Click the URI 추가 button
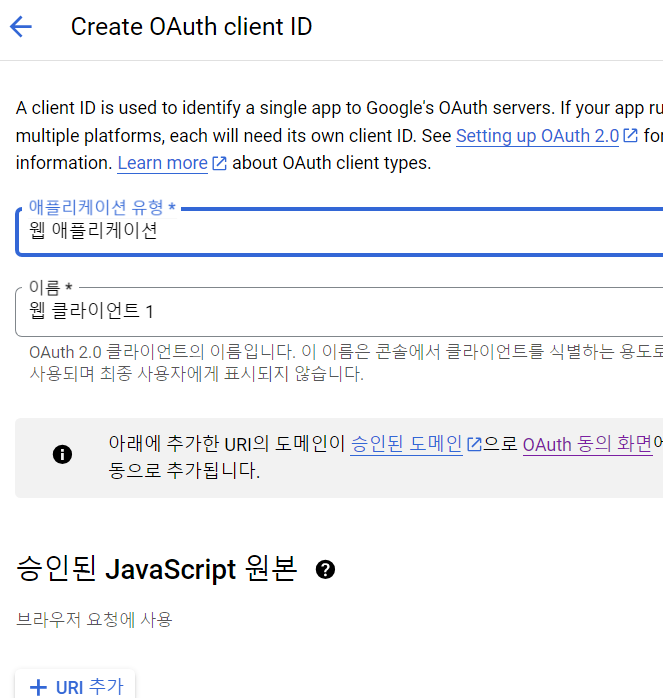663x698 pixels. click(x=75, y=686)
